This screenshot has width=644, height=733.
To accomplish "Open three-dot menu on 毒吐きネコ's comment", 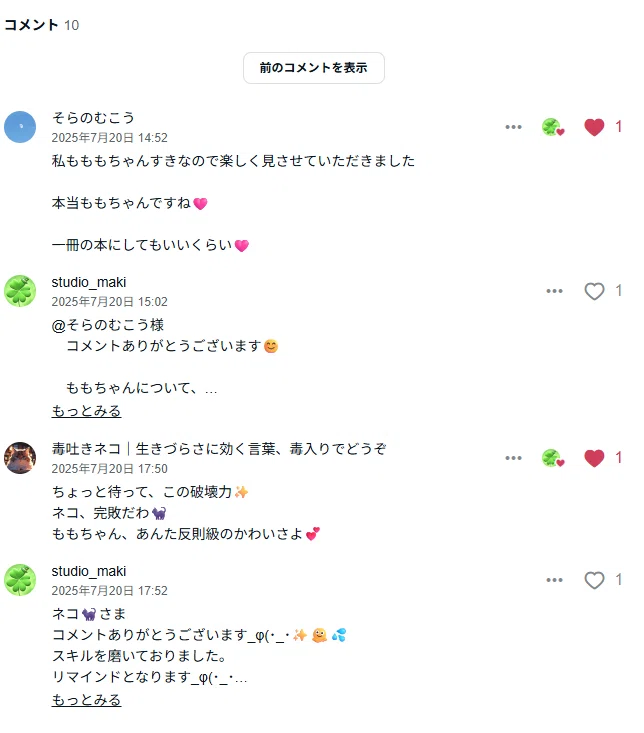I will 513,458.
